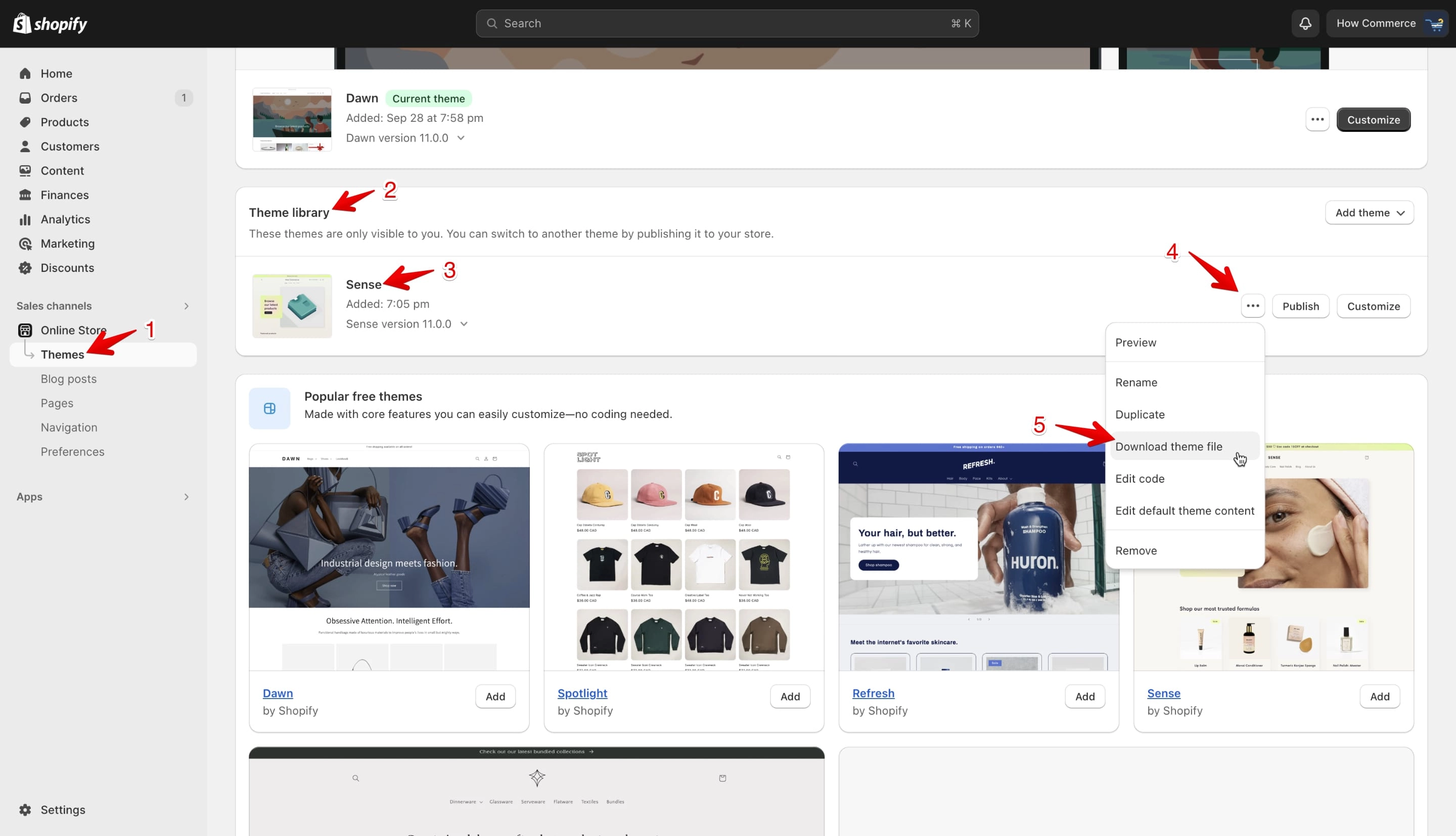1456x836 pixels.
Task: Click the Dawn popular theme preview image
Action: coord(389,557)
